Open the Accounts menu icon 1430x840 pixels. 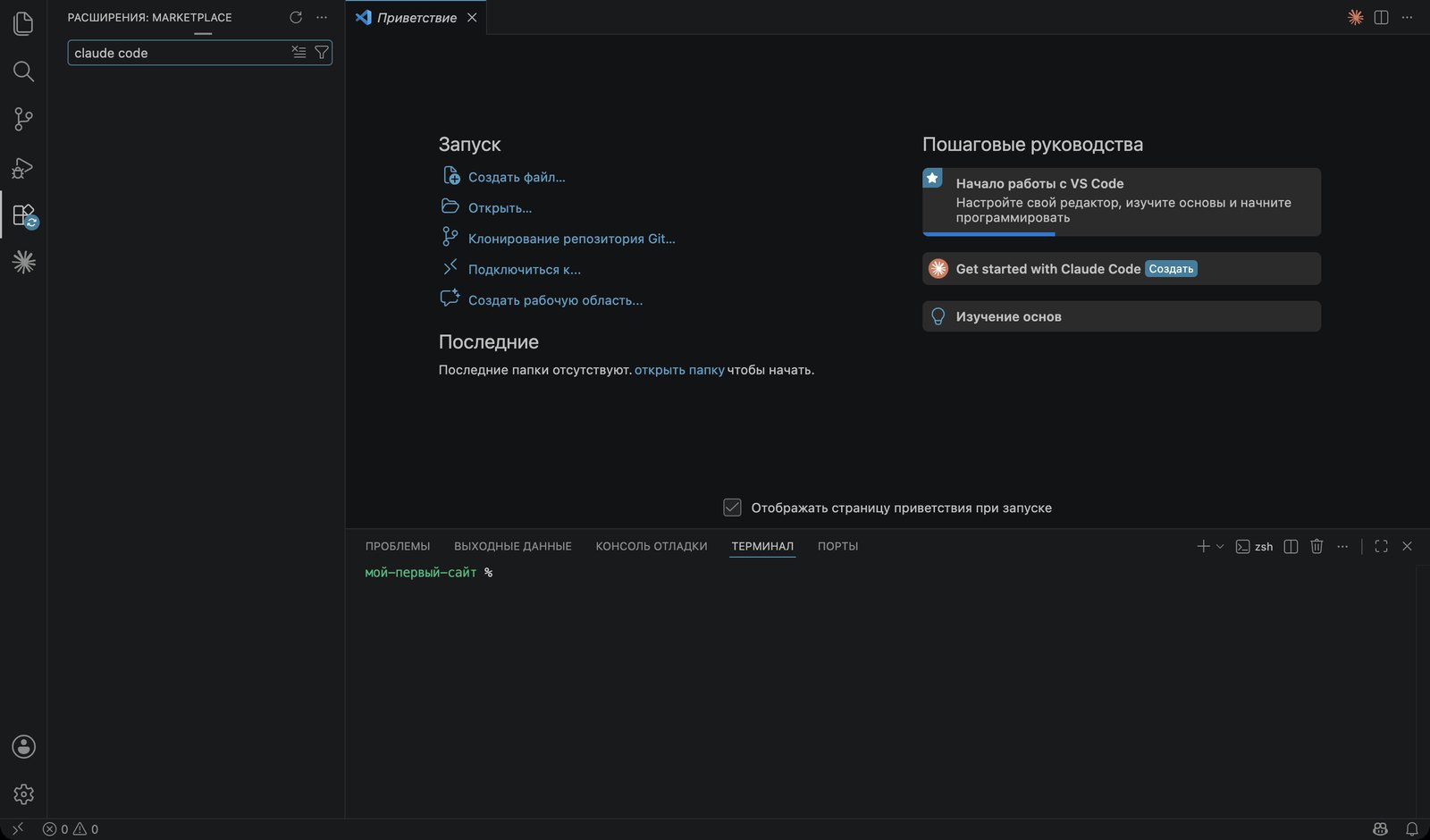pos(23,746)
